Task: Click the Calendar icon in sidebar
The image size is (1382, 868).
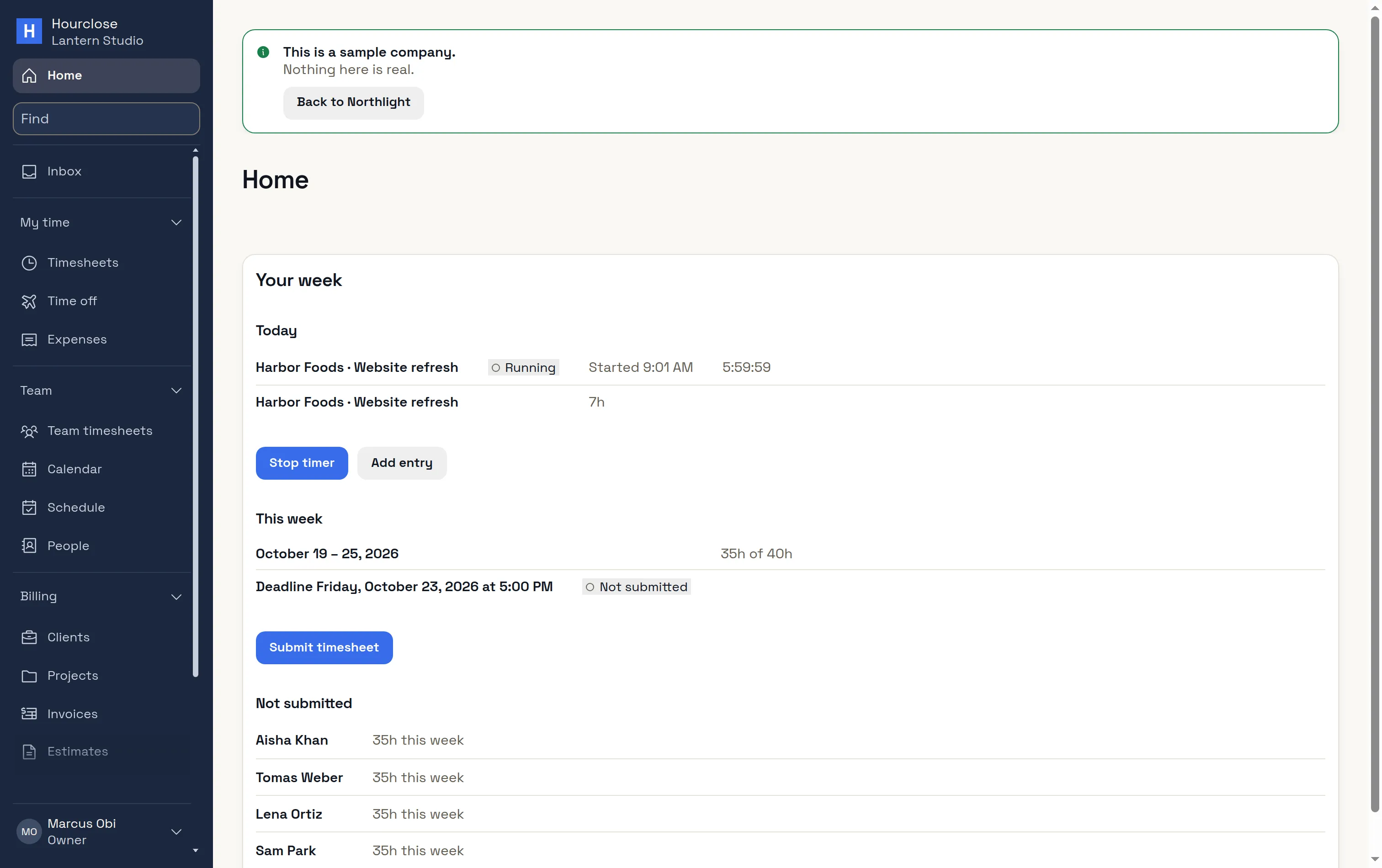Action: (x=29, y=469)
